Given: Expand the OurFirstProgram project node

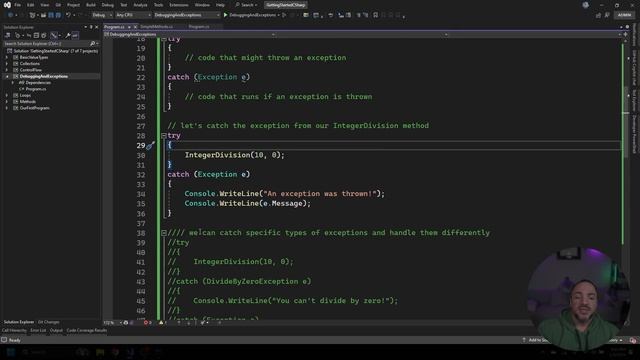Looking at the screenshot, I should point(7,108).
